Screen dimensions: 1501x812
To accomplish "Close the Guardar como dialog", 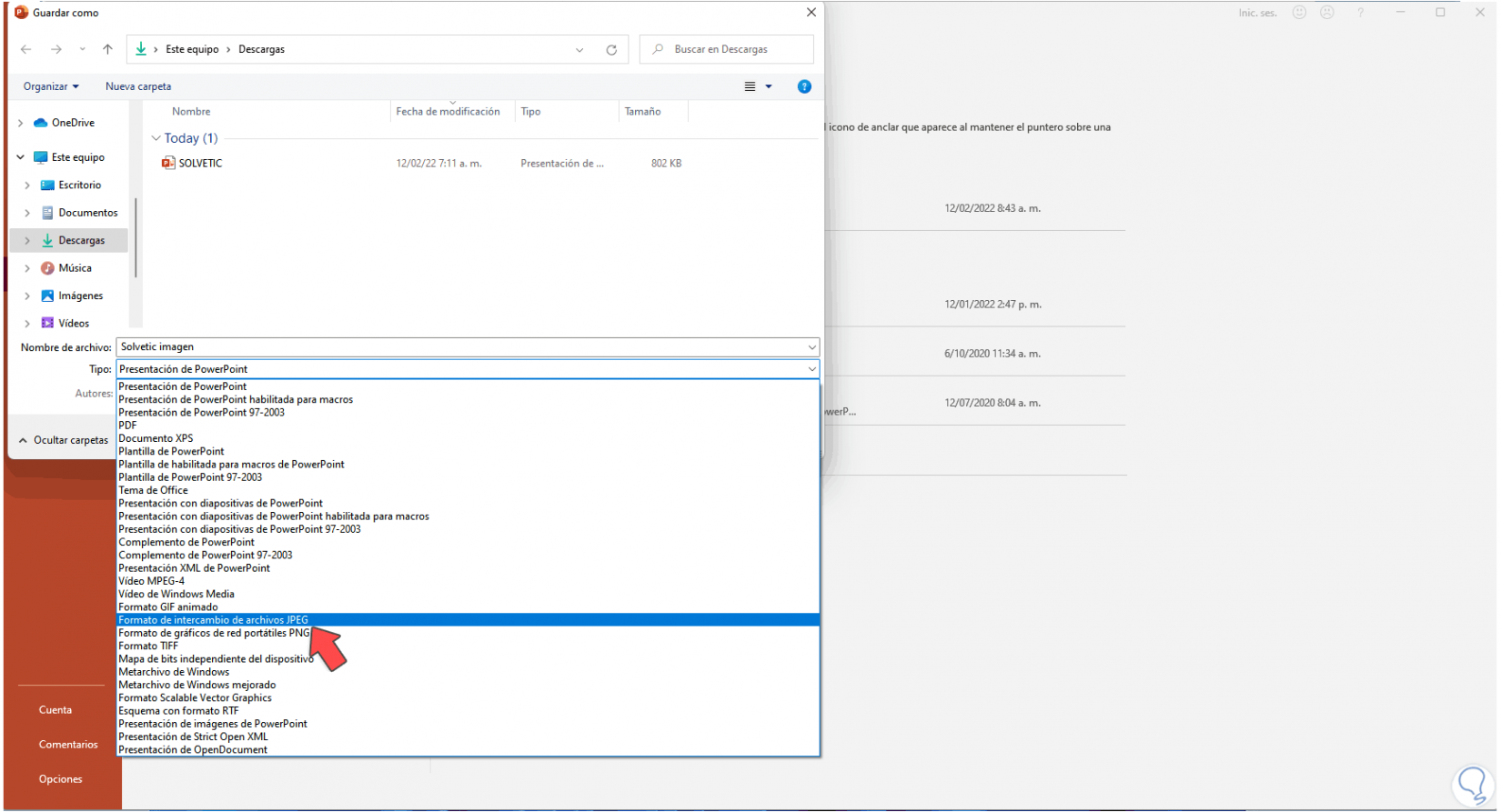I will [811, 13].
